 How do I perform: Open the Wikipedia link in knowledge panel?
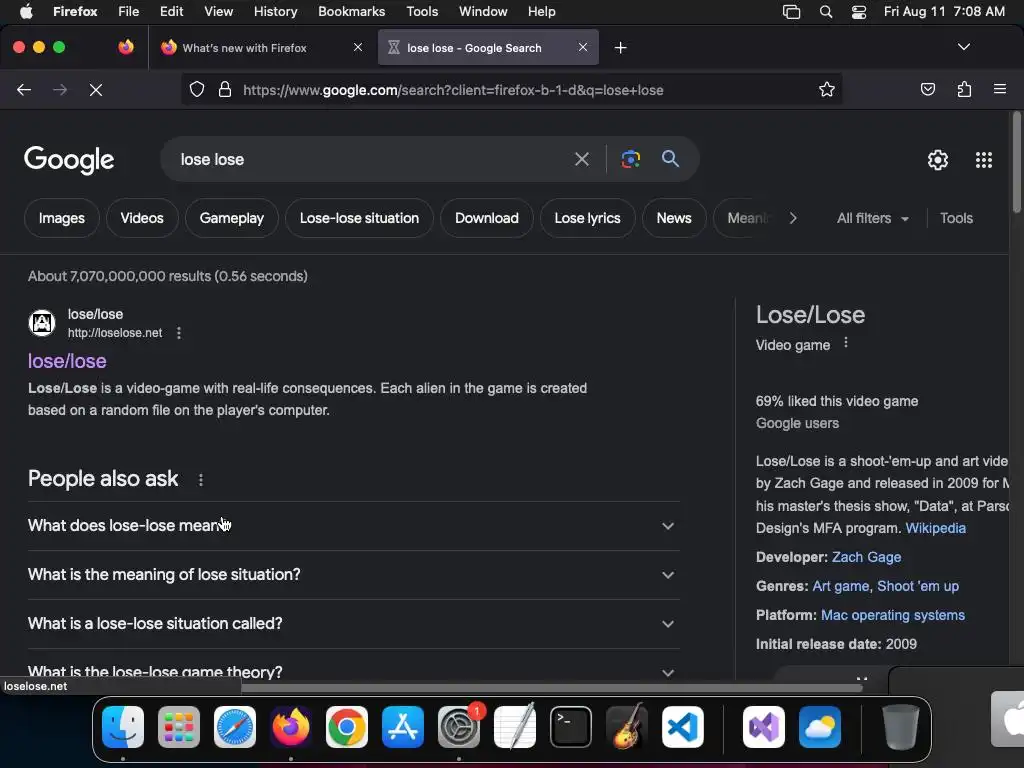tap(935, 528)
